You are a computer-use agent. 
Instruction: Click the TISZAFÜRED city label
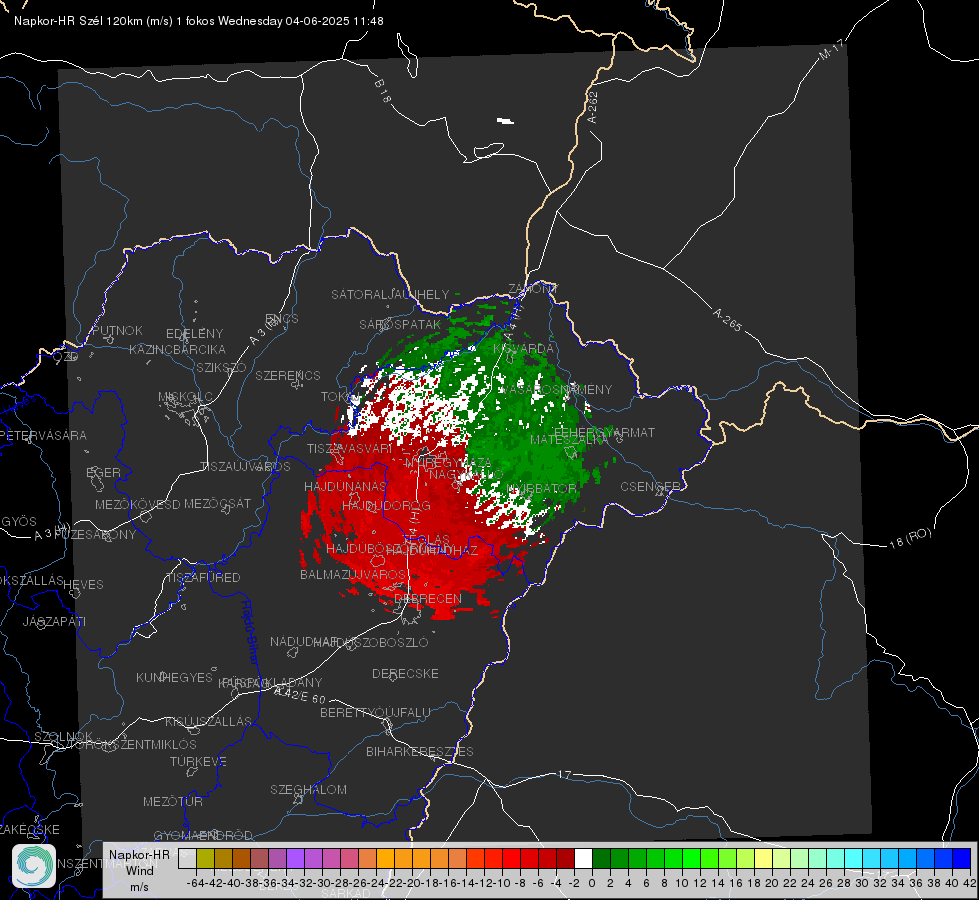(x=204, y=578)
